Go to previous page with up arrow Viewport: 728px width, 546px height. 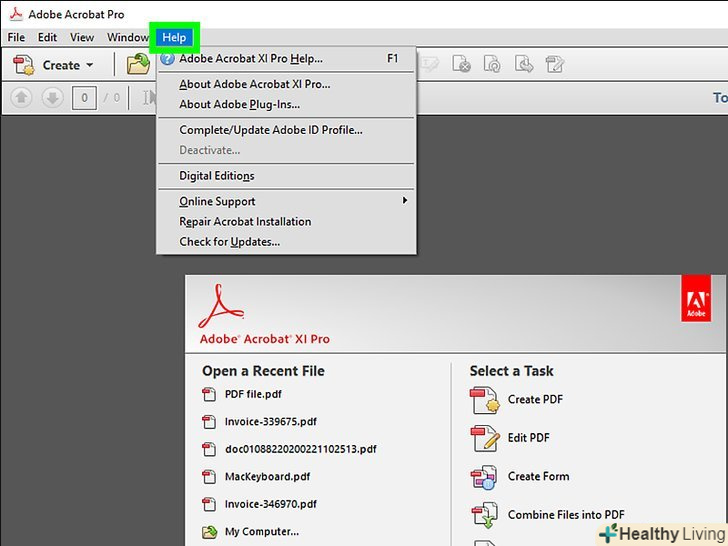[21, 98]
